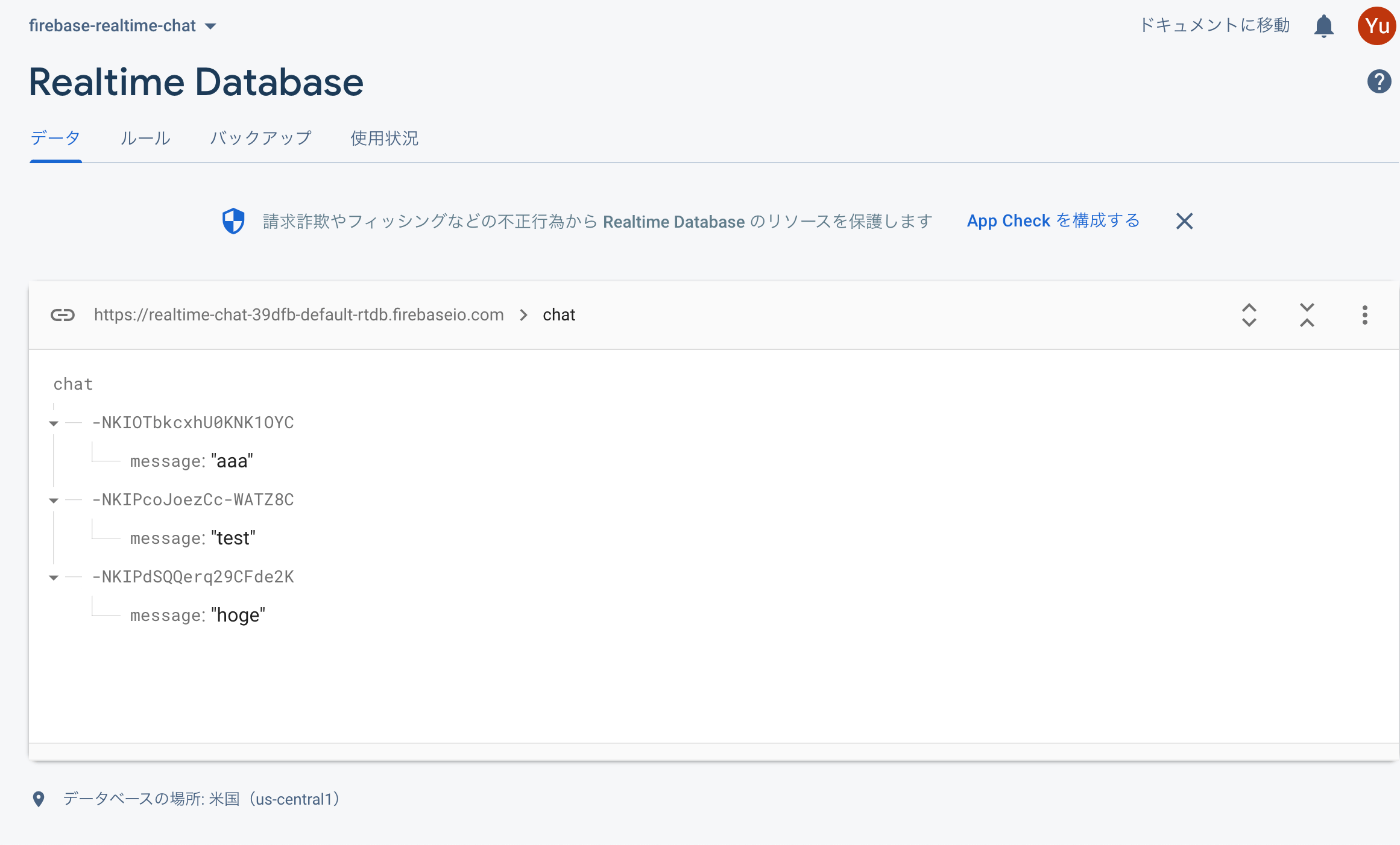1400x845 pixels.
Task: Switch to the バックアップ tab
Action: (x=260, y=138)
